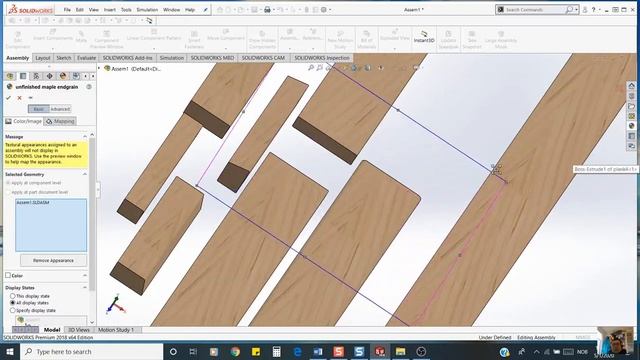This screenshot has height=360, width=640.
Task: Open SOLIDWORKS Resources in the task pane
Action: [x=631, y=86]
